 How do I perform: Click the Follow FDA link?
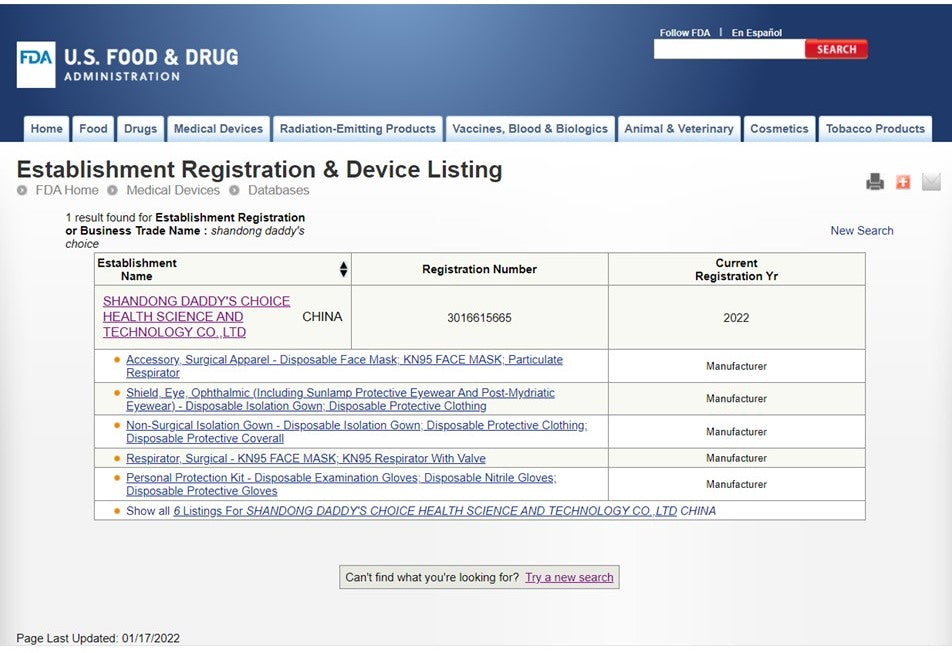pos(684,33)
